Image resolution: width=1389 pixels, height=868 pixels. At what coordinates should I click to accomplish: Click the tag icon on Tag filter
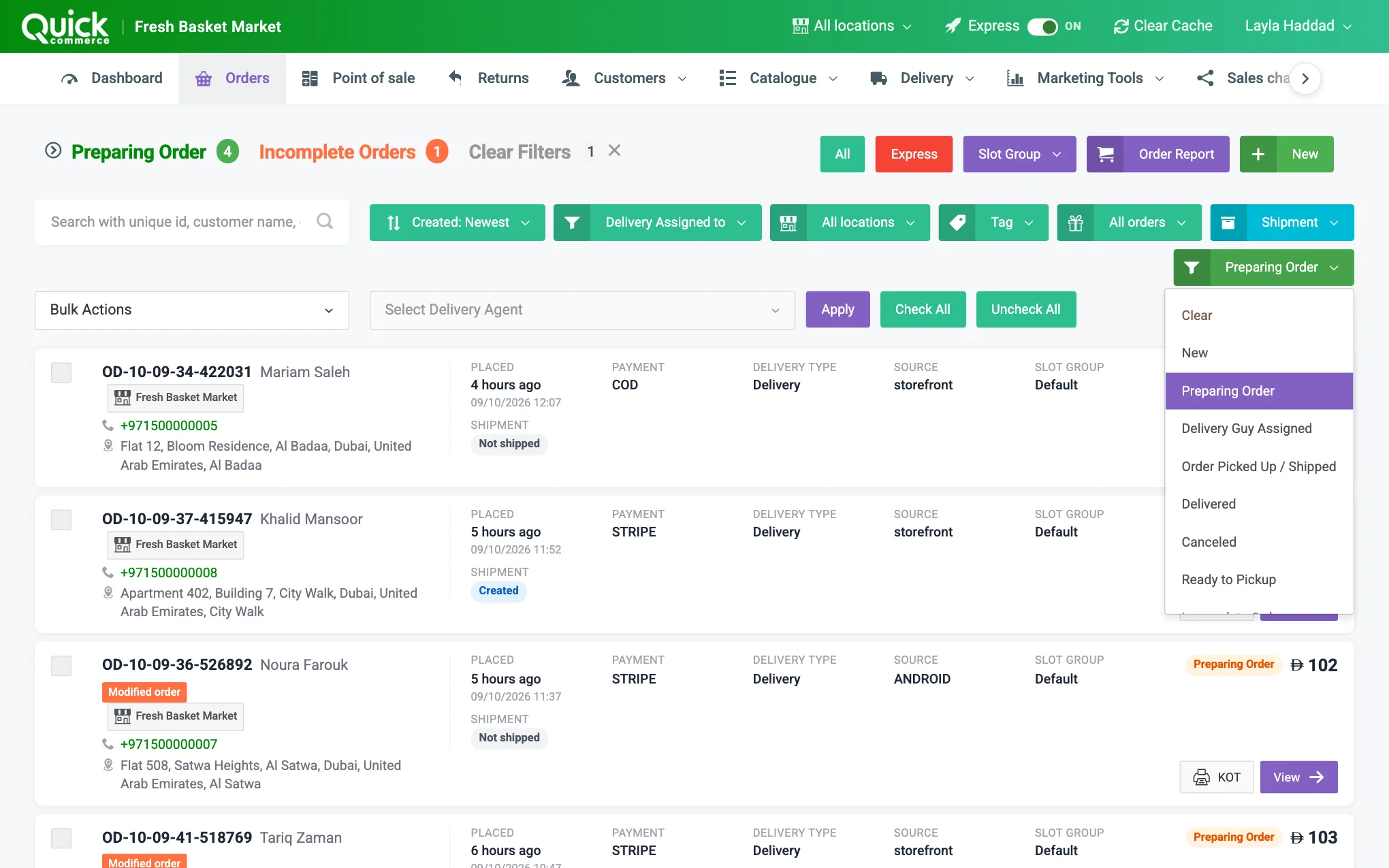tap(957, 223)
